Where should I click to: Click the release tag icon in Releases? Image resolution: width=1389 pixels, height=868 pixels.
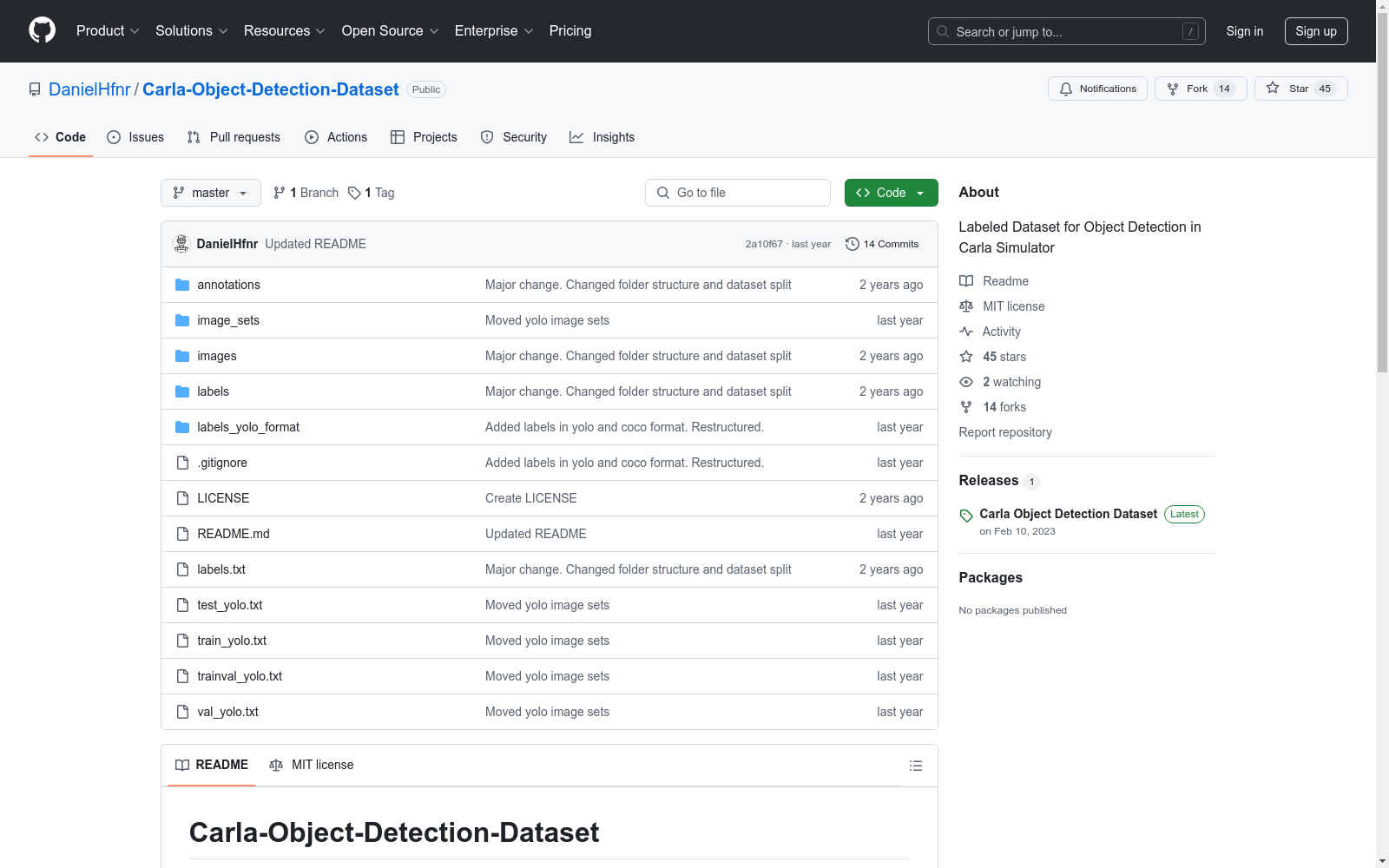coord(966,516)
